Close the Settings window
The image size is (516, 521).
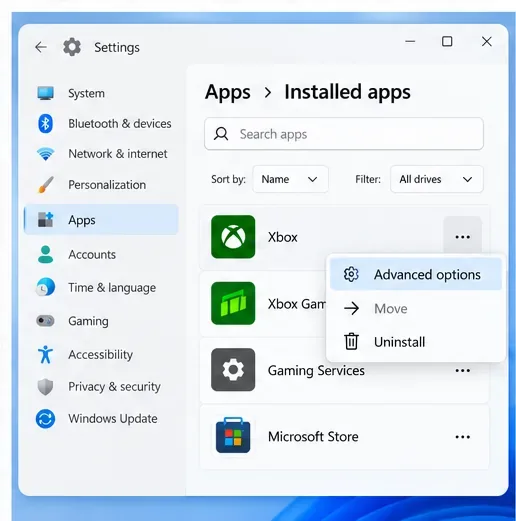point(487,42)
